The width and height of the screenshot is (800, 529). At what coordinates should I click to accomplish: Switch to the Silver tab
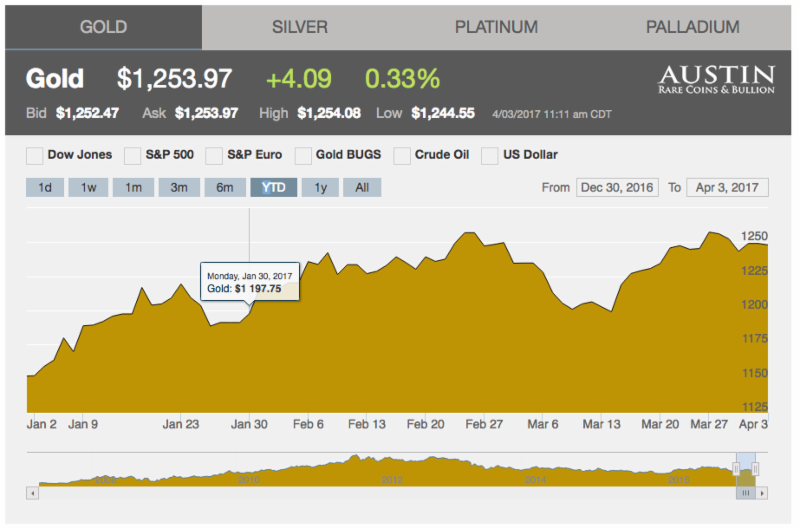pyautogui.click(x=300, y=27)
